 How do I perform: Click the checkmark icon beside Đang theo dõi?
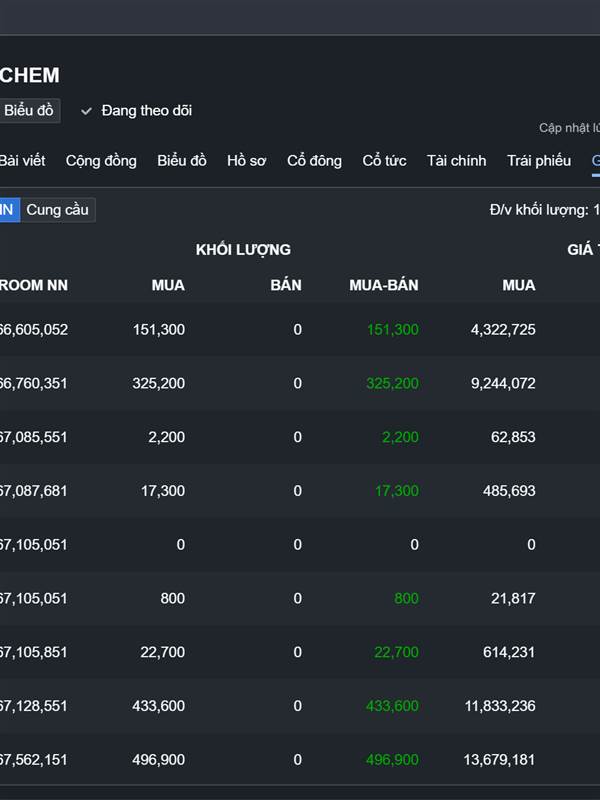click(x=87, y=111)
